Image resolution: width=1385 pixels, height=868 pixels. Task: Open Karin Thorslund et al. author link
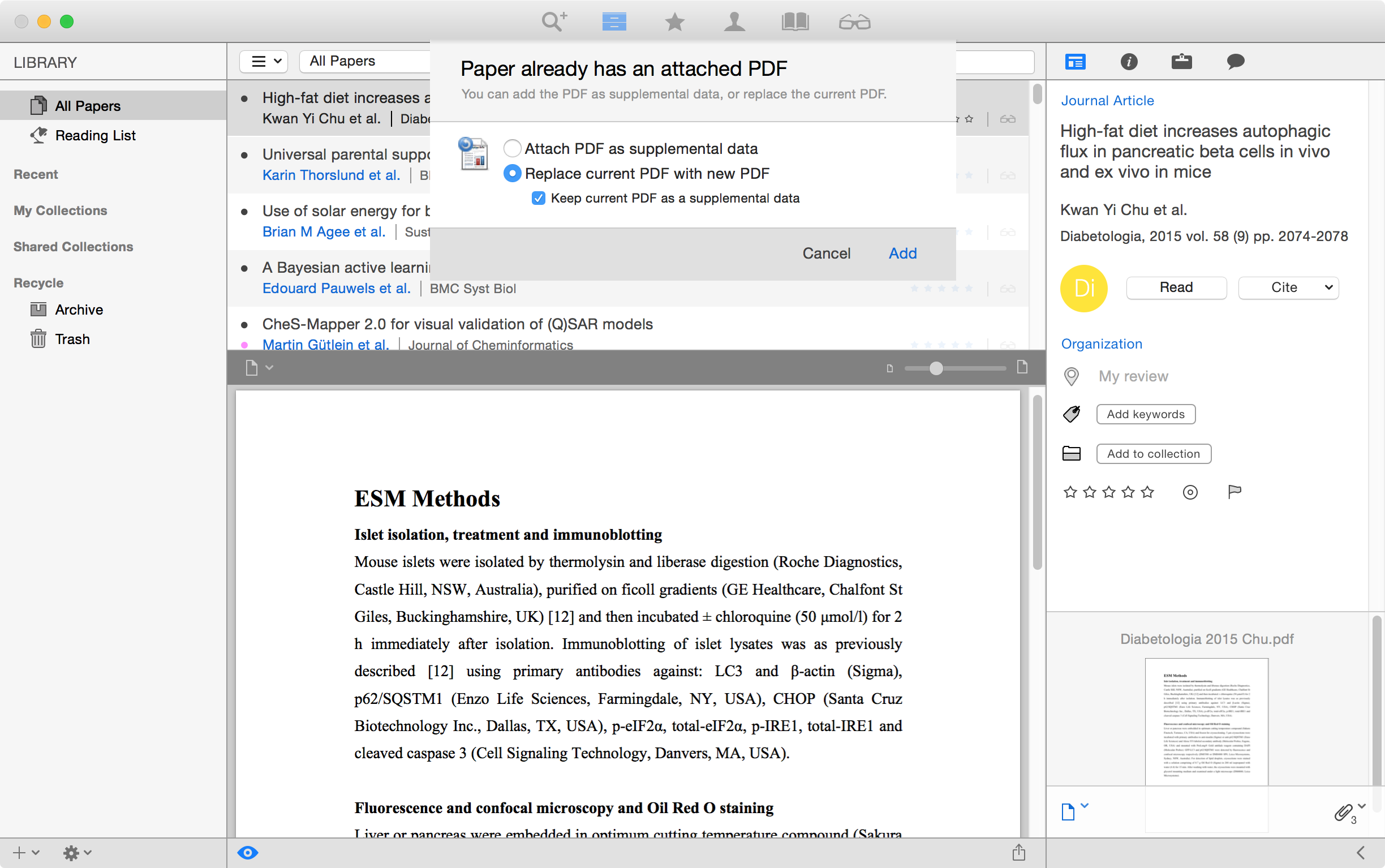[331, 175]
